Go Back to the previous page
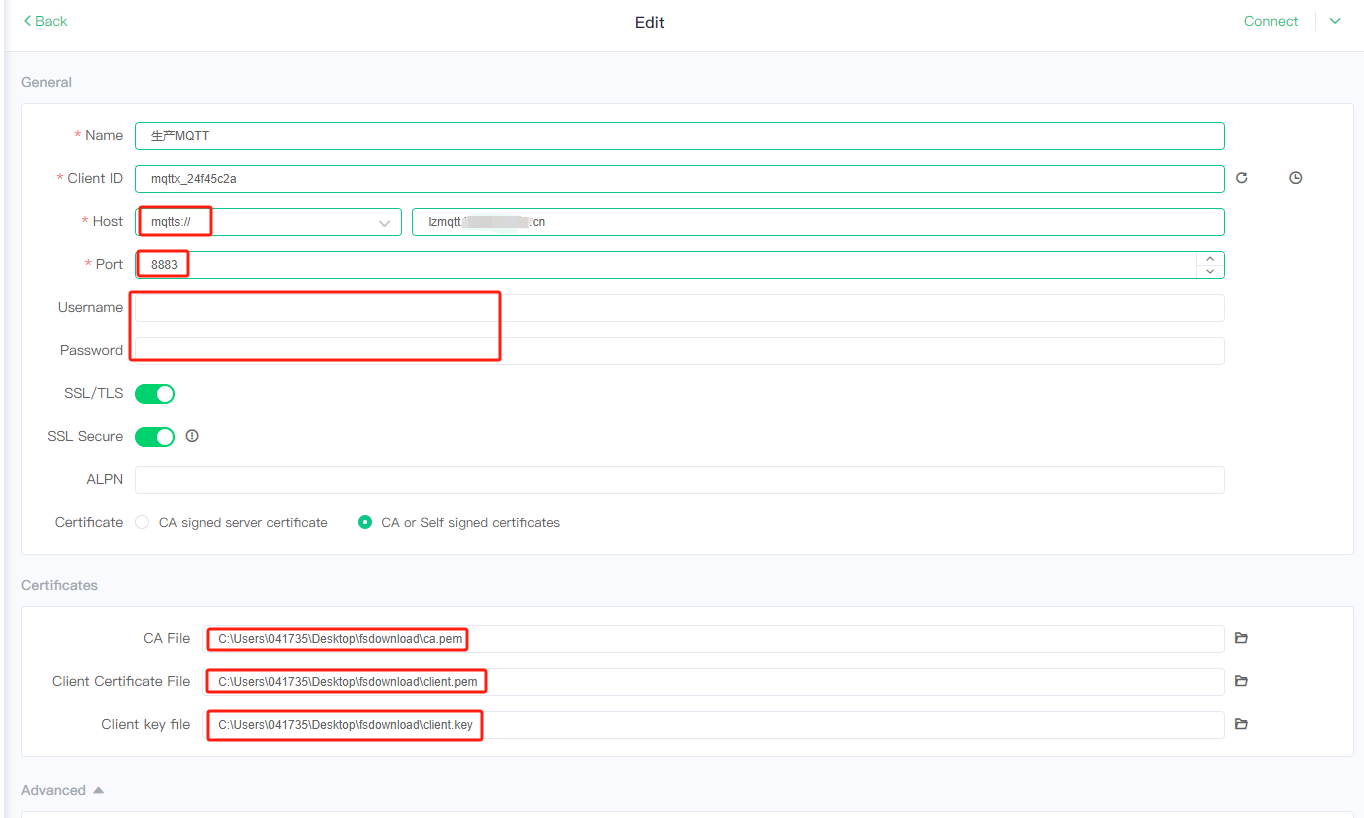This screenshot has width=1364, height=818. click(45, 21)
